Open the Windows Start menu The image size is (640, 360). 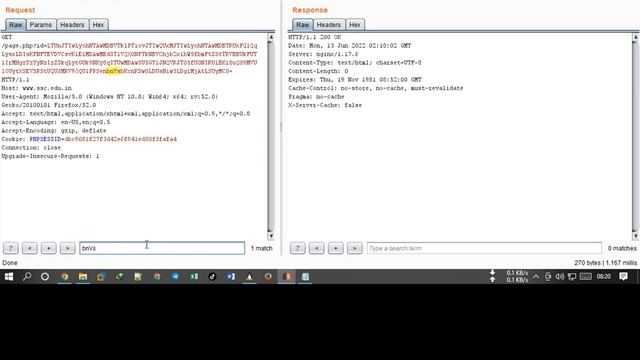coord(9,277)
